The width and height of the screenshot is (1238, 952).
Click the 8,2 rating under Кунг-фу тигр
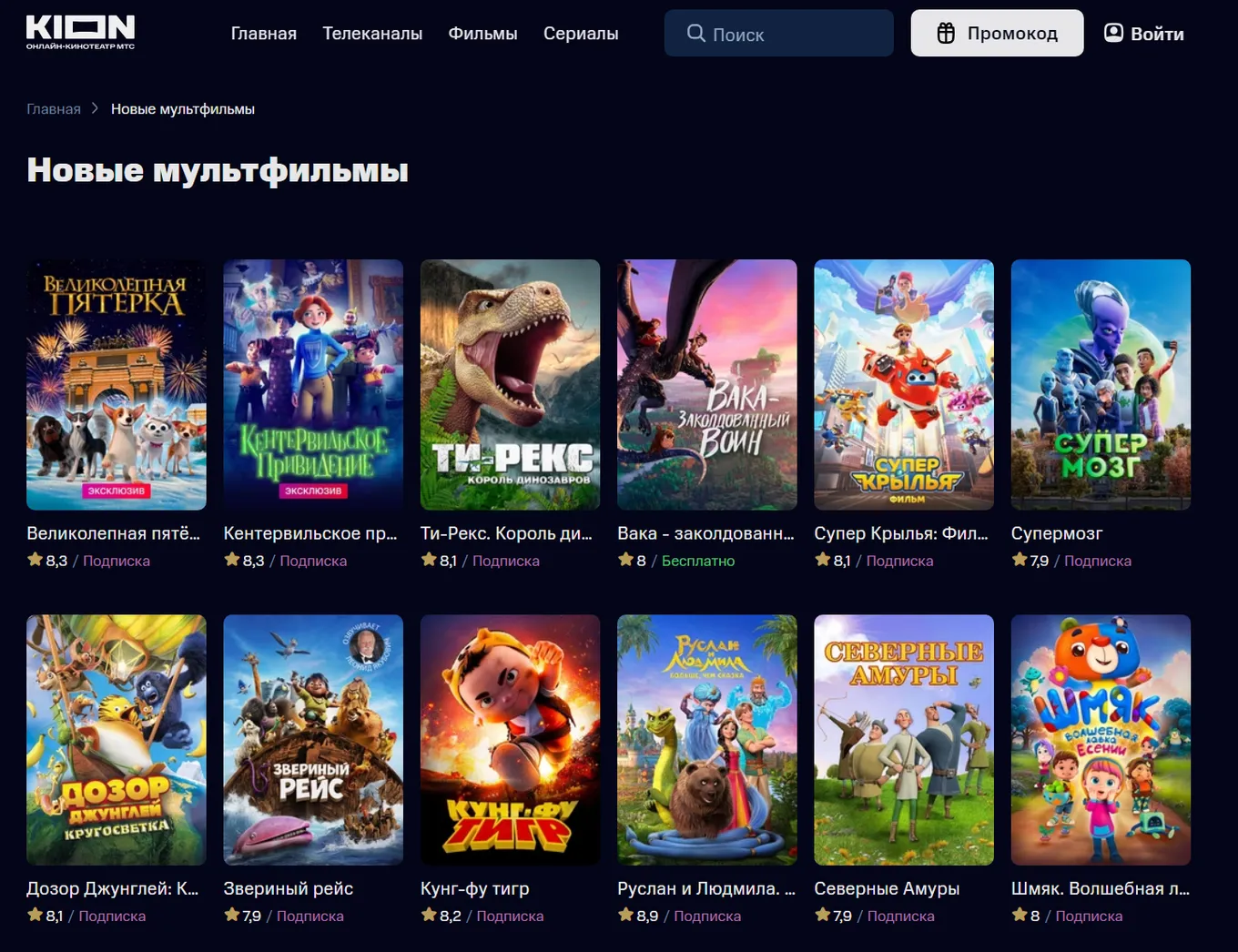click(451, 916)
